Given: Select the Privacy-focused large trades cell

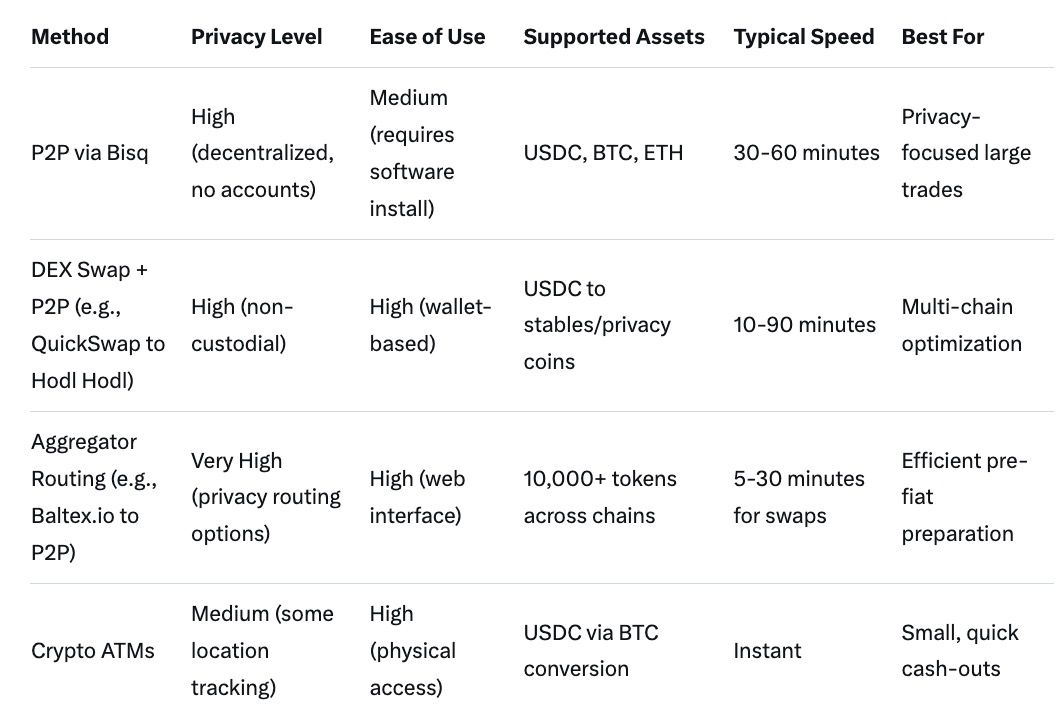Looking at the screenshot, I should [965, 153].
